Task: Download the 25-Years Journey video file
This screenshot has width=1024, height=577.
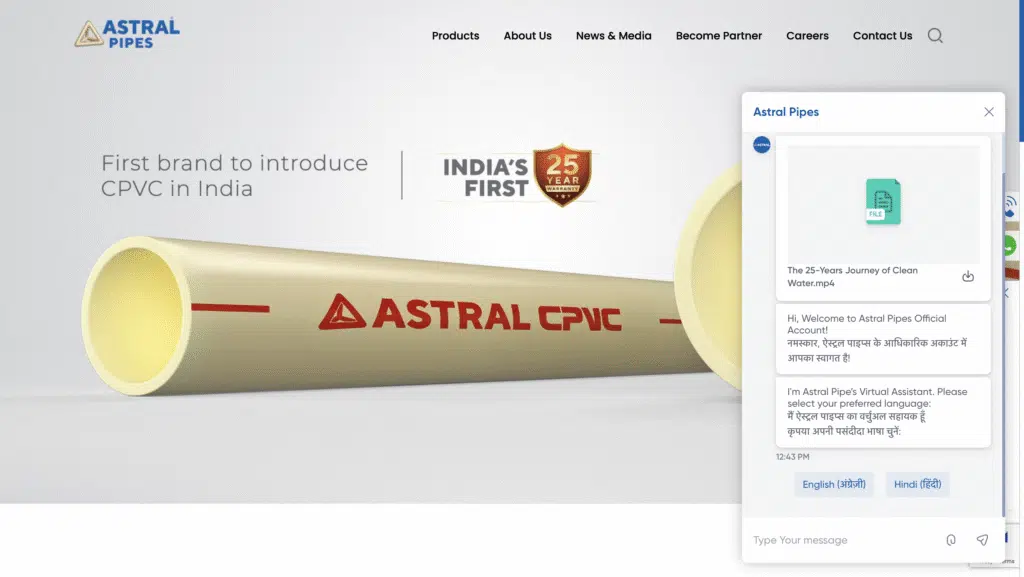Action: click(968, 277)
